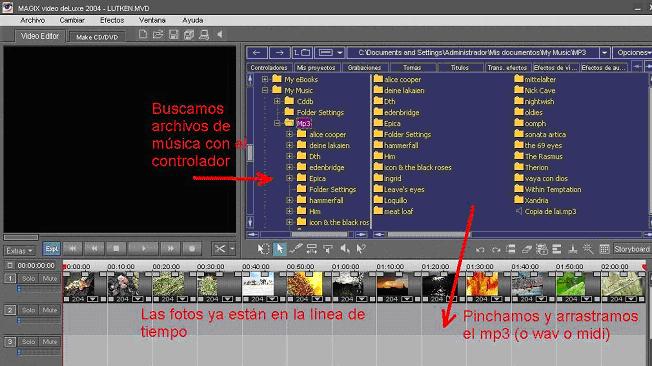
Task: Open the Archivo menu
Action: point(32,20)
